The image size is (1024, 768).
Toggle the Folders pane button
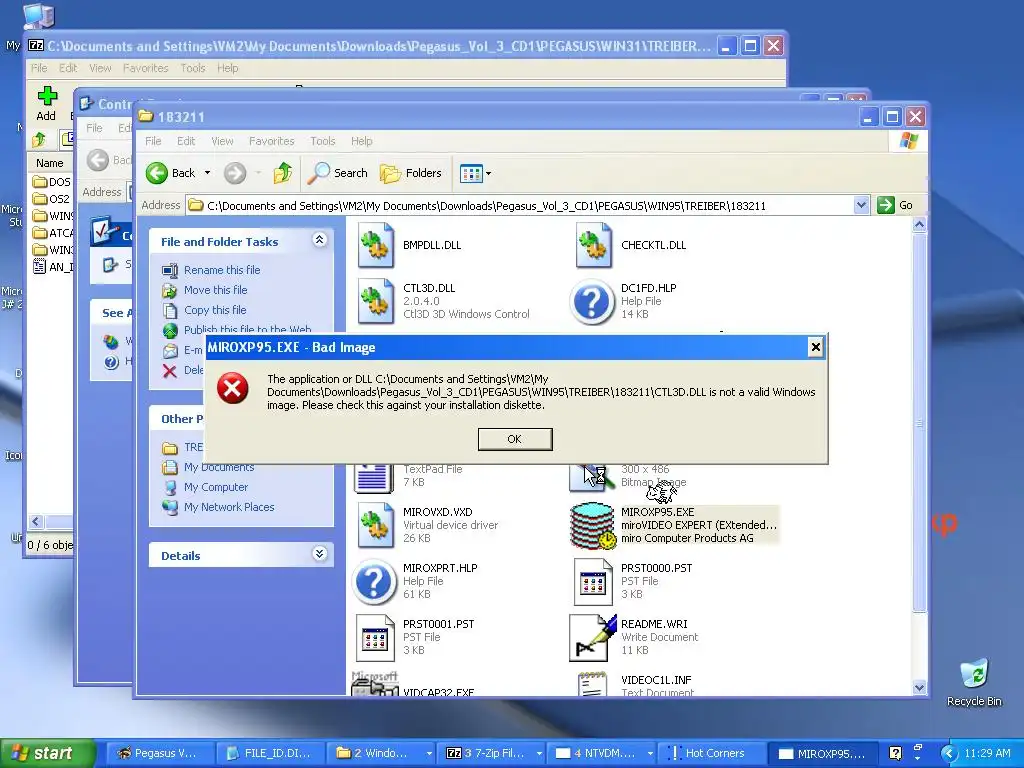pyautogui.click(x=411, y=173)
